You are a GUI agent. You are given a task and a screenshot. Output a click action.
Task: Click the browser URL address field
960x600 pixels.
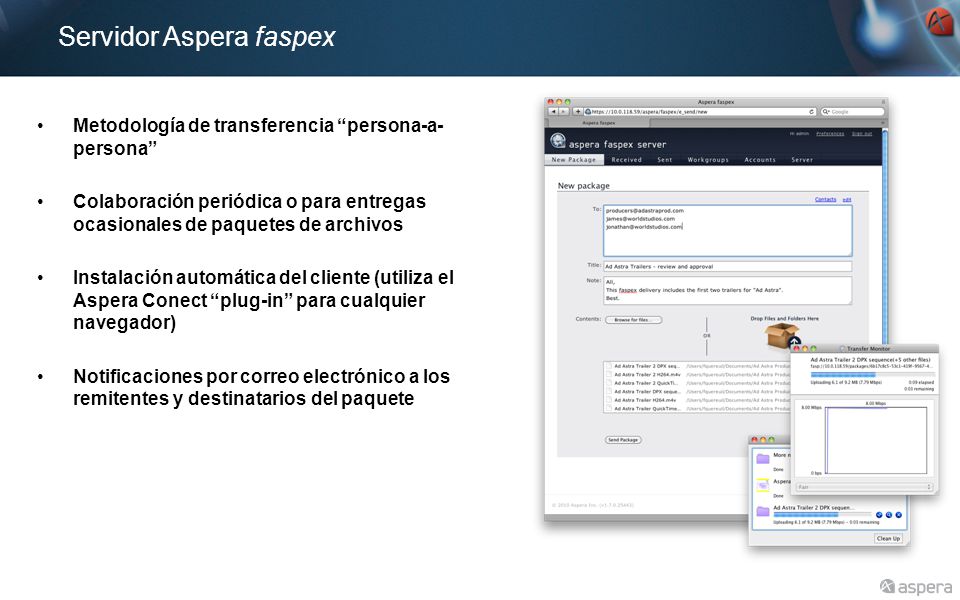(700, 112)
